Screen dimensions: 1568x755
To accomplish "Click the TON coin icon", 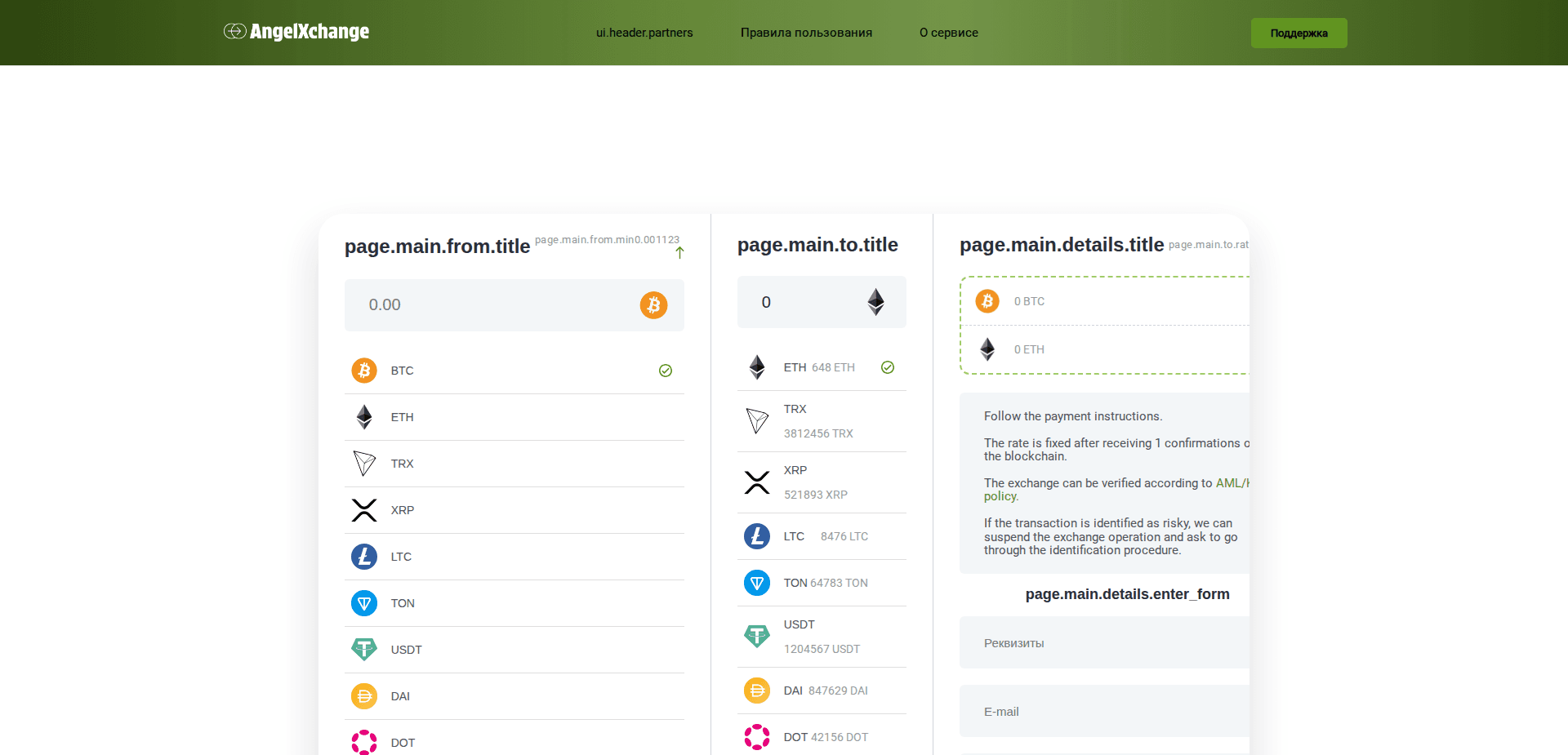I will [364, 603].
